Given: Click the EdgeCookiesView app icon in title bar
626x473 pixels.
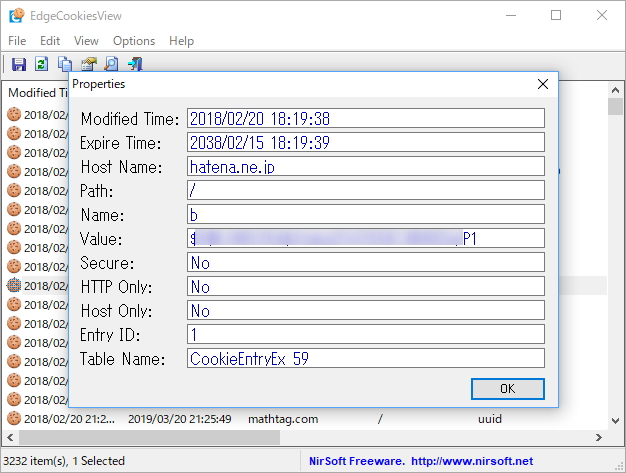Looking at the screenshot, I should [17, 16].
